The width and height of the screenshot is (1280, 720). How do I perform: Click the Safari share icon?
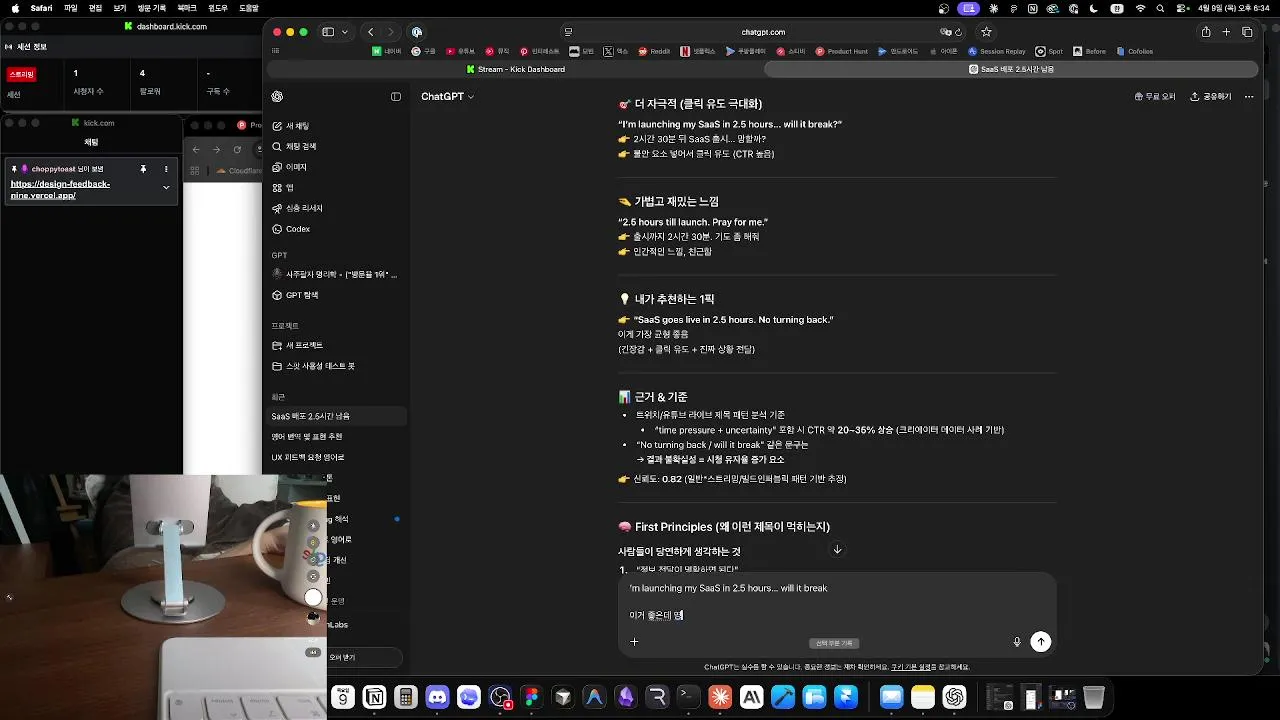pyautogui.click(x=1206, y=32)
